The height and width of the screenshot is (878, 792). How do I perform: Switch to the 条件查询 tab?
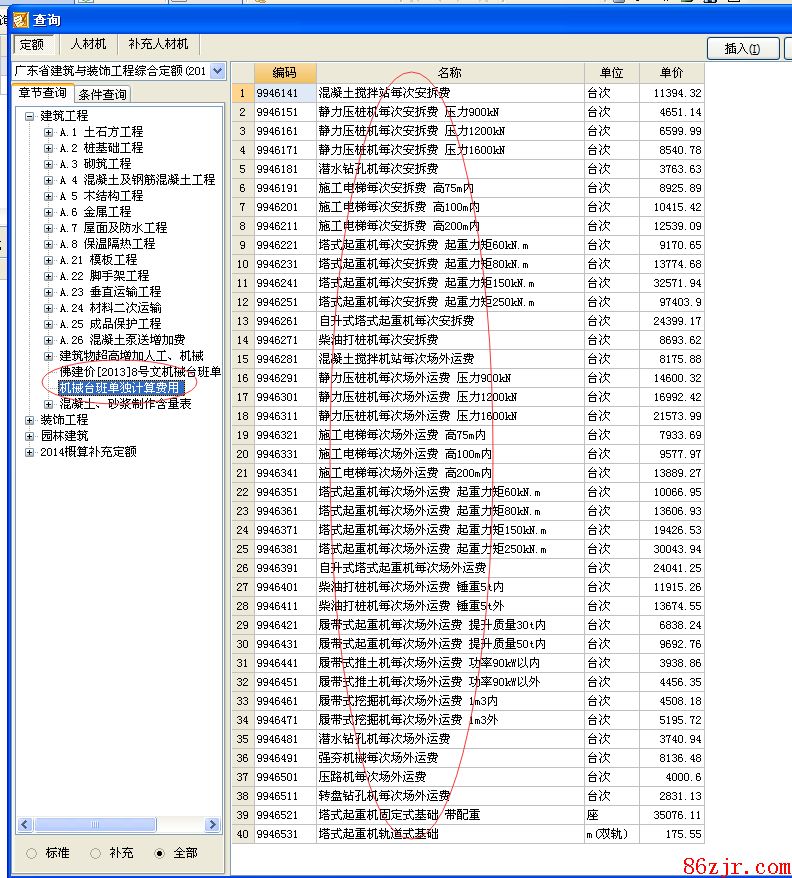pos(102,95)
